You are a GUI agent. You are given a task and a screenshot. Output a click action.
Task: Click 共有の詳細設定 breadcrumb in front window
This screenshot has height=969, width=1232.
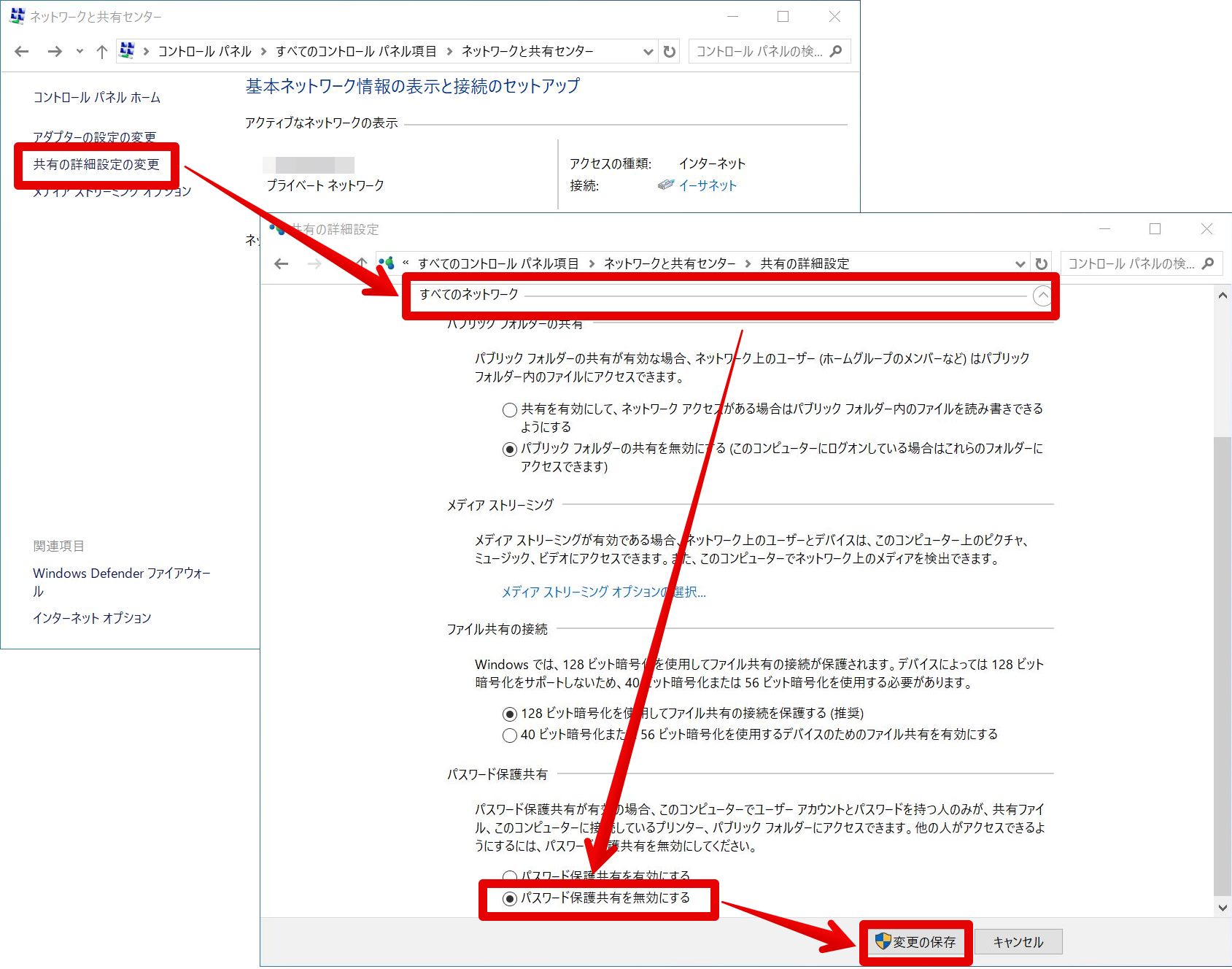coord(805,263)
